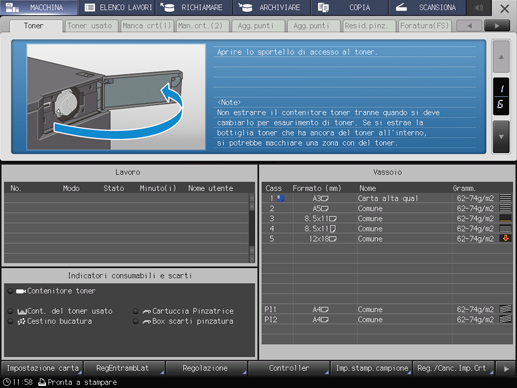Click tray 5 empty red arrow icon
Screen dimensions: 517x388
tap(505, 238)
